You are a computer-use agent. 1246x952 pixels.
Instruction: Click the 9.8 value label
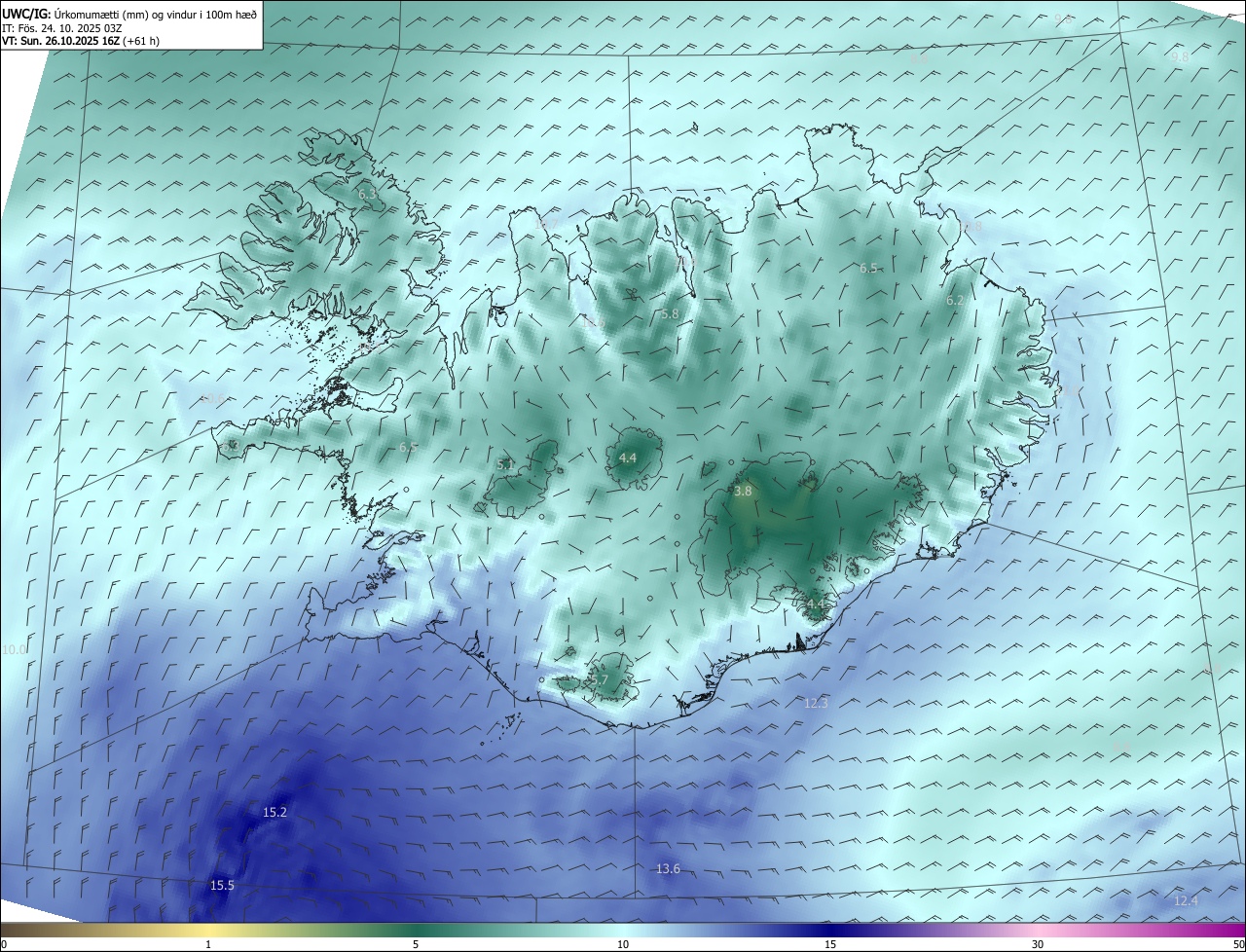pos(1180,57)
